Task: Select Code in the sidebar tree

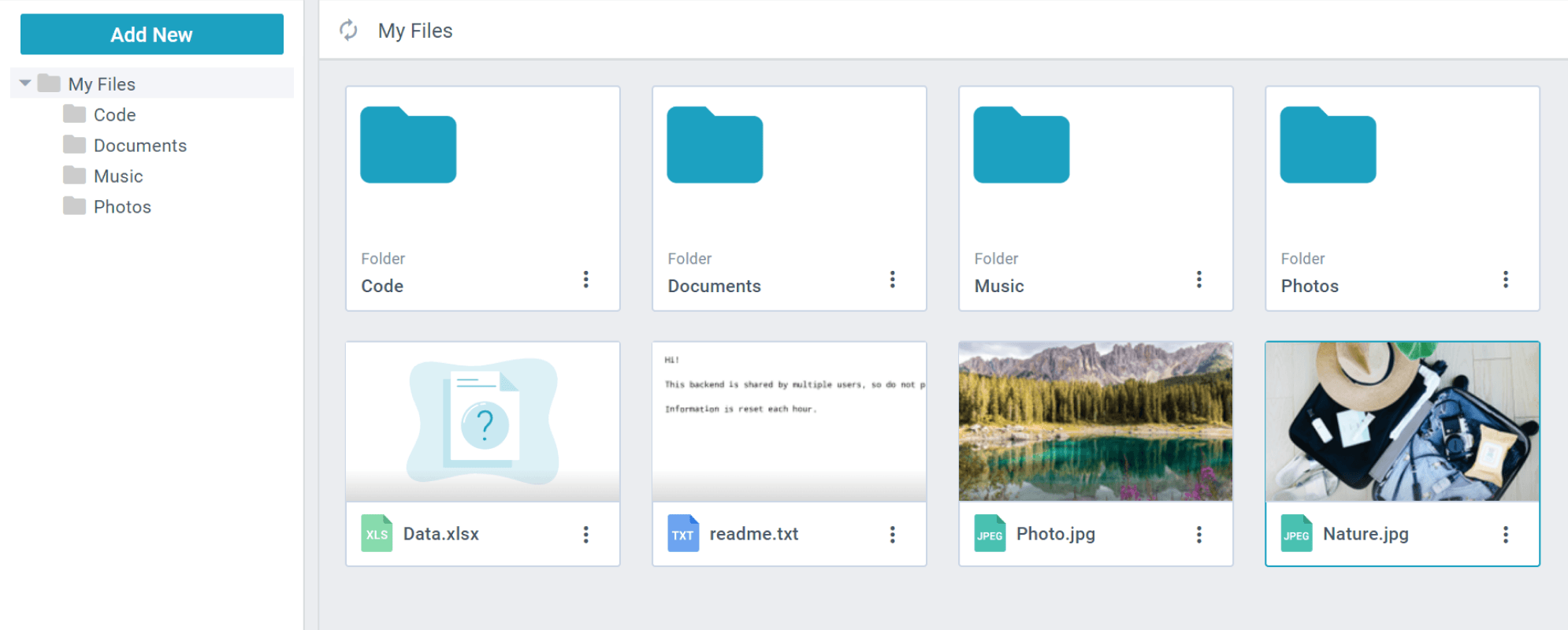Action: click(x=114, y=115)
